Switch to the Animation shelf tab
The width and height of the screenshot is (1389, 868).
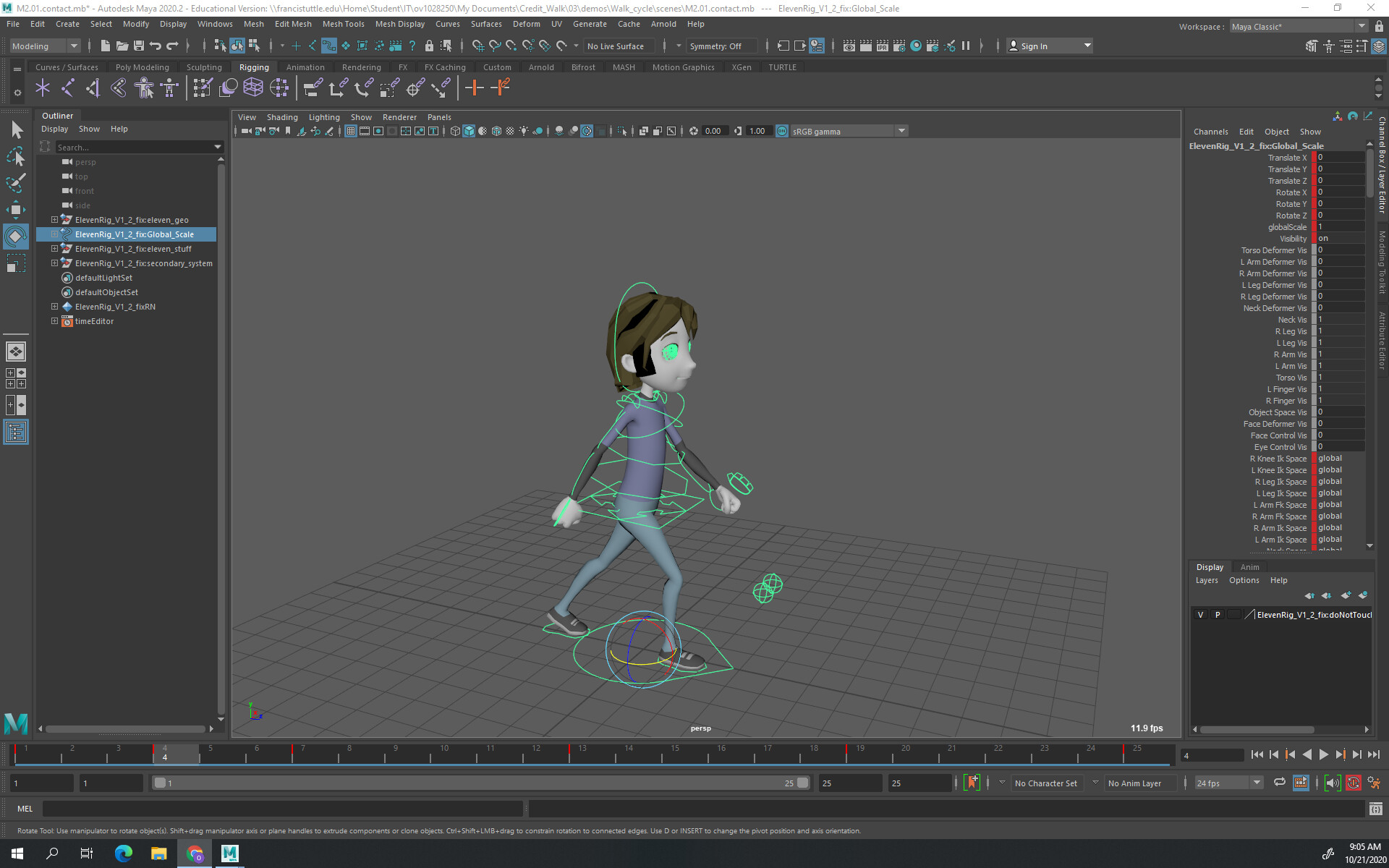point(305,67)
